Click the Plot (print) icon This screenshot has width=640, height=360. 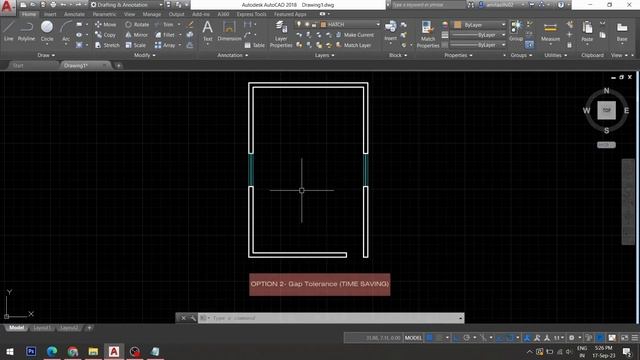click(53, 5)
